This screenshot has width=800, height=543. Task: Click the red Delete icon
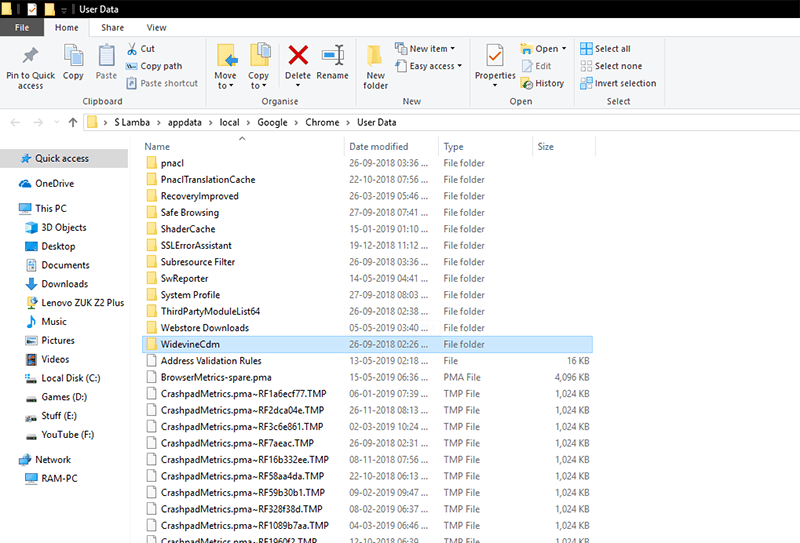click(298, 55)
